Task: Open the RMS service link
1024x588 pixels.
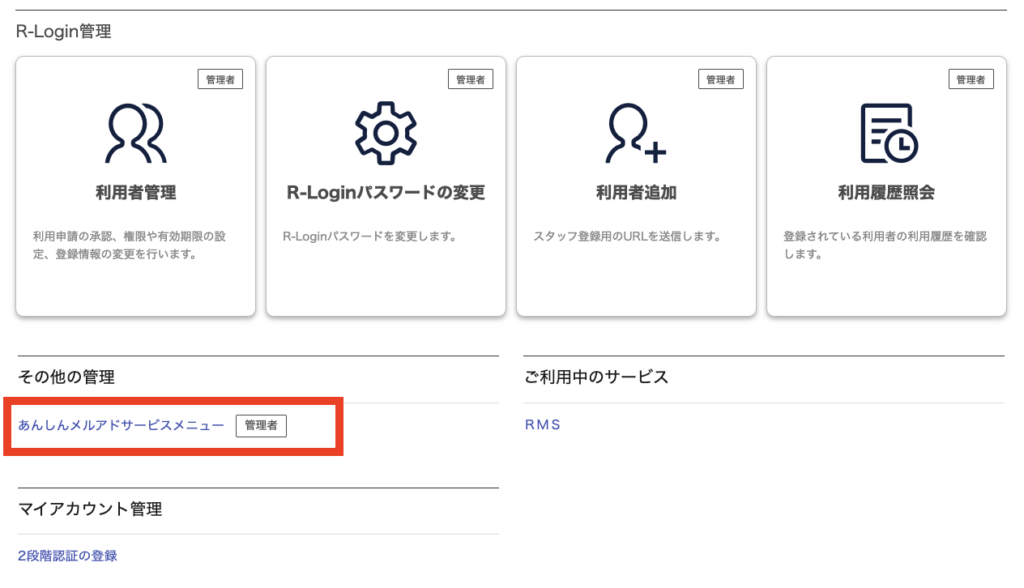Action: coord(541,425)
